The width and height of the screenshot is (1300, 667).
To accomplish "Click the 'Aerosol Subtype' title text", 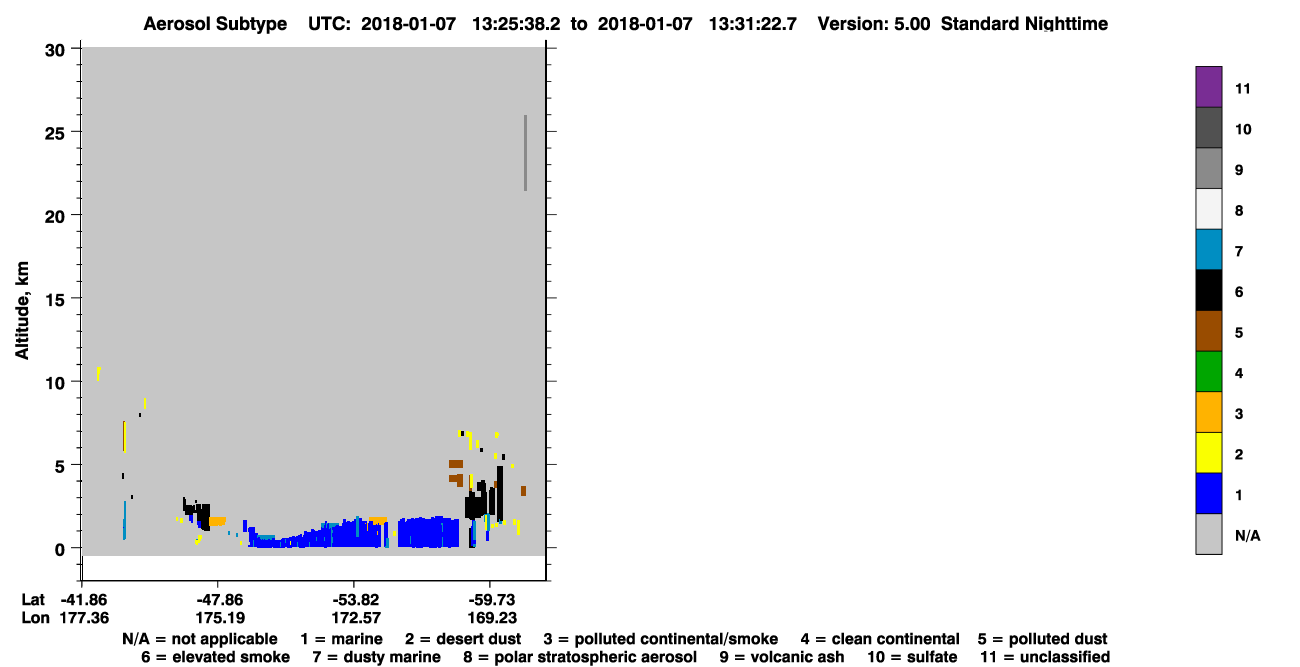I will pyautogui.click(x=215, y=23).
